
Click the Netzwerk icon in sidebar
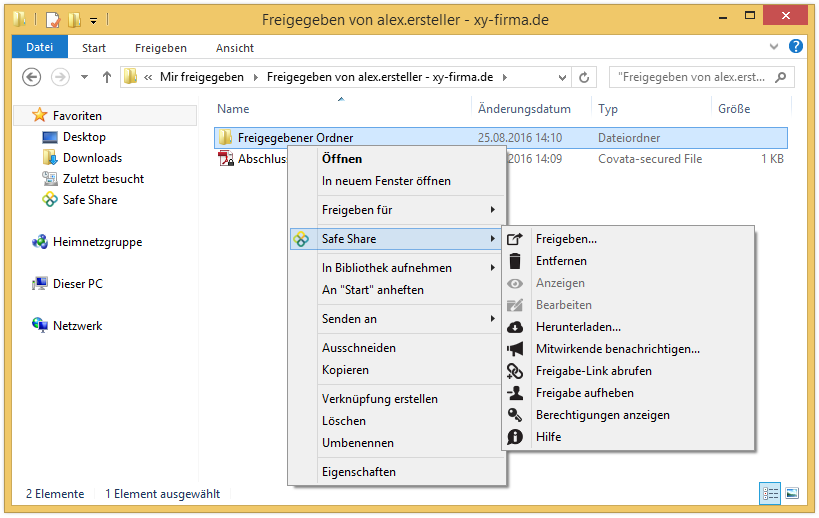pyautogui.click(x=40, y=325)
